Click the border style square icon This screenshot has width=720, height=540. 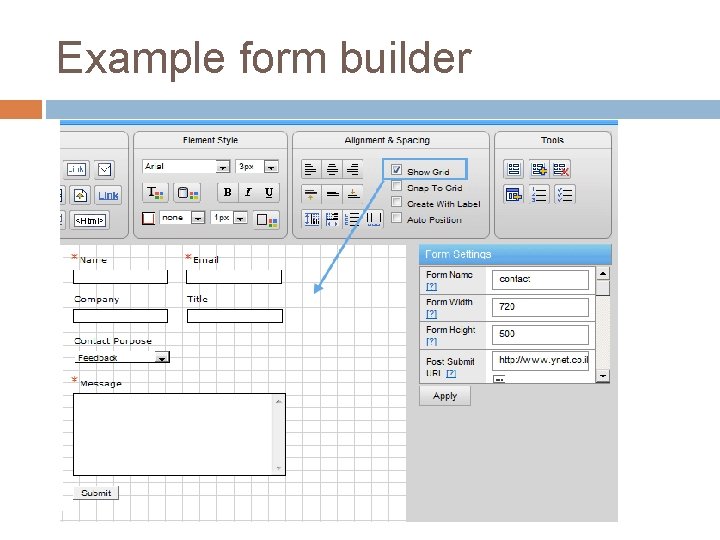[x=148, y=218]
